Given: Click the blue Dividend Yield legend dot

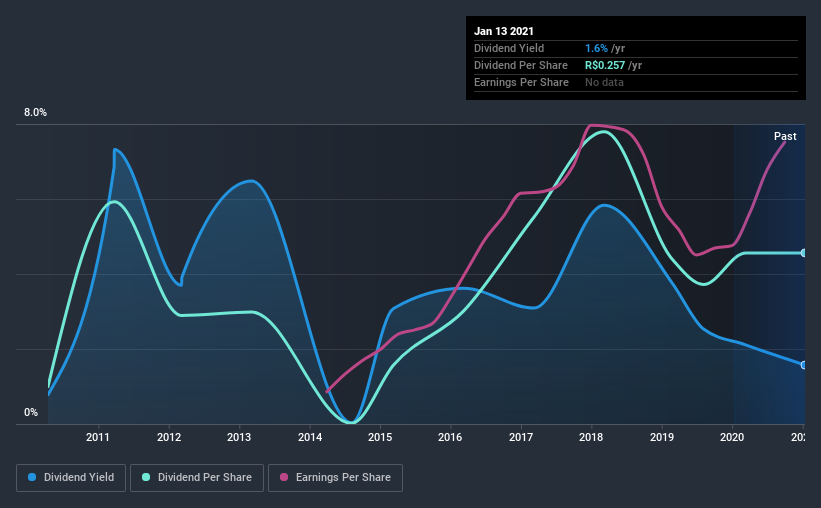Looking at the screenshot, I should (32, 477).
